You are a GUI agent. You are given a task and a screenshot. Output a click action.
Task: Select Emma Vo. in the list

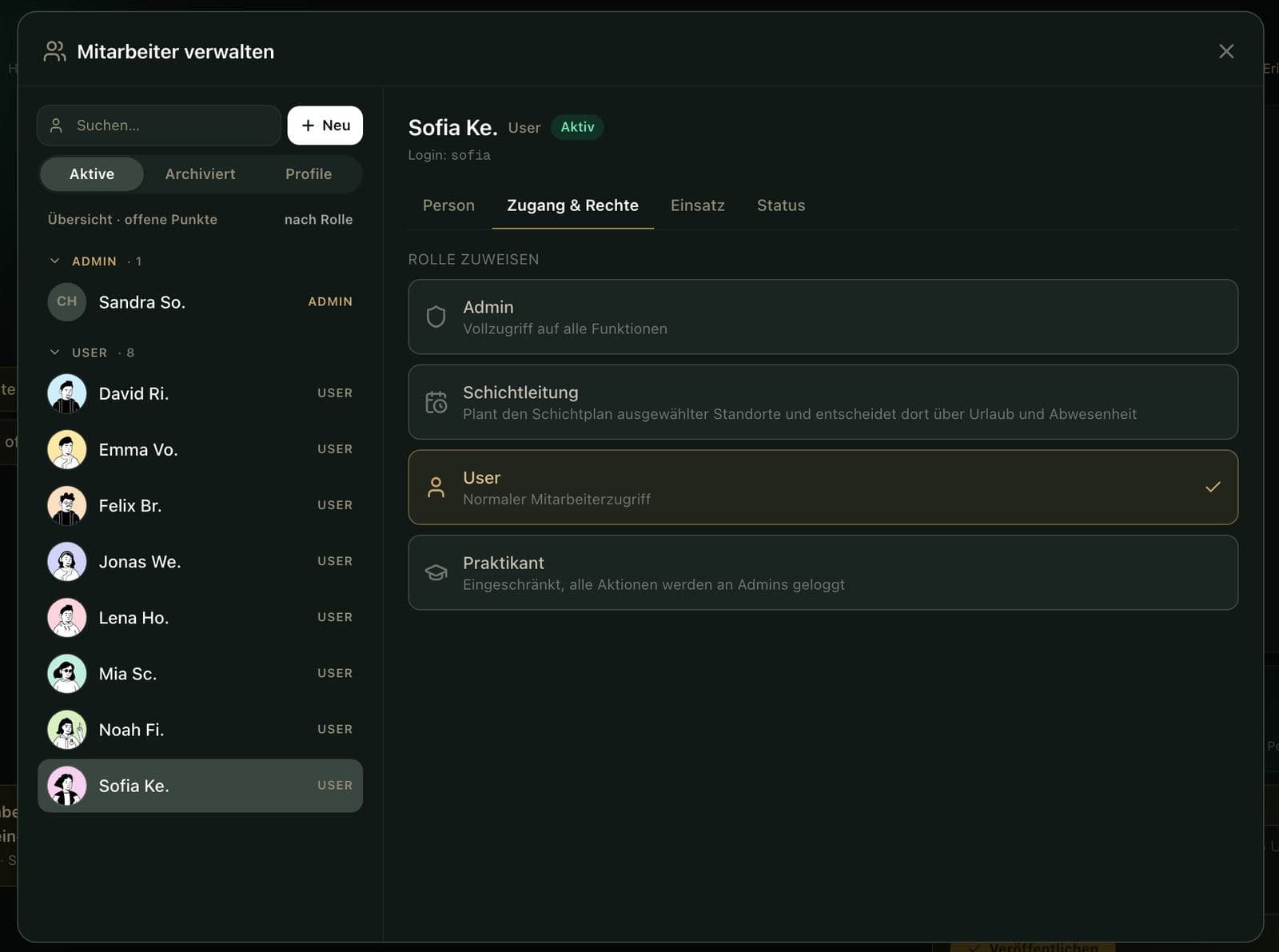tap(200, 449)
